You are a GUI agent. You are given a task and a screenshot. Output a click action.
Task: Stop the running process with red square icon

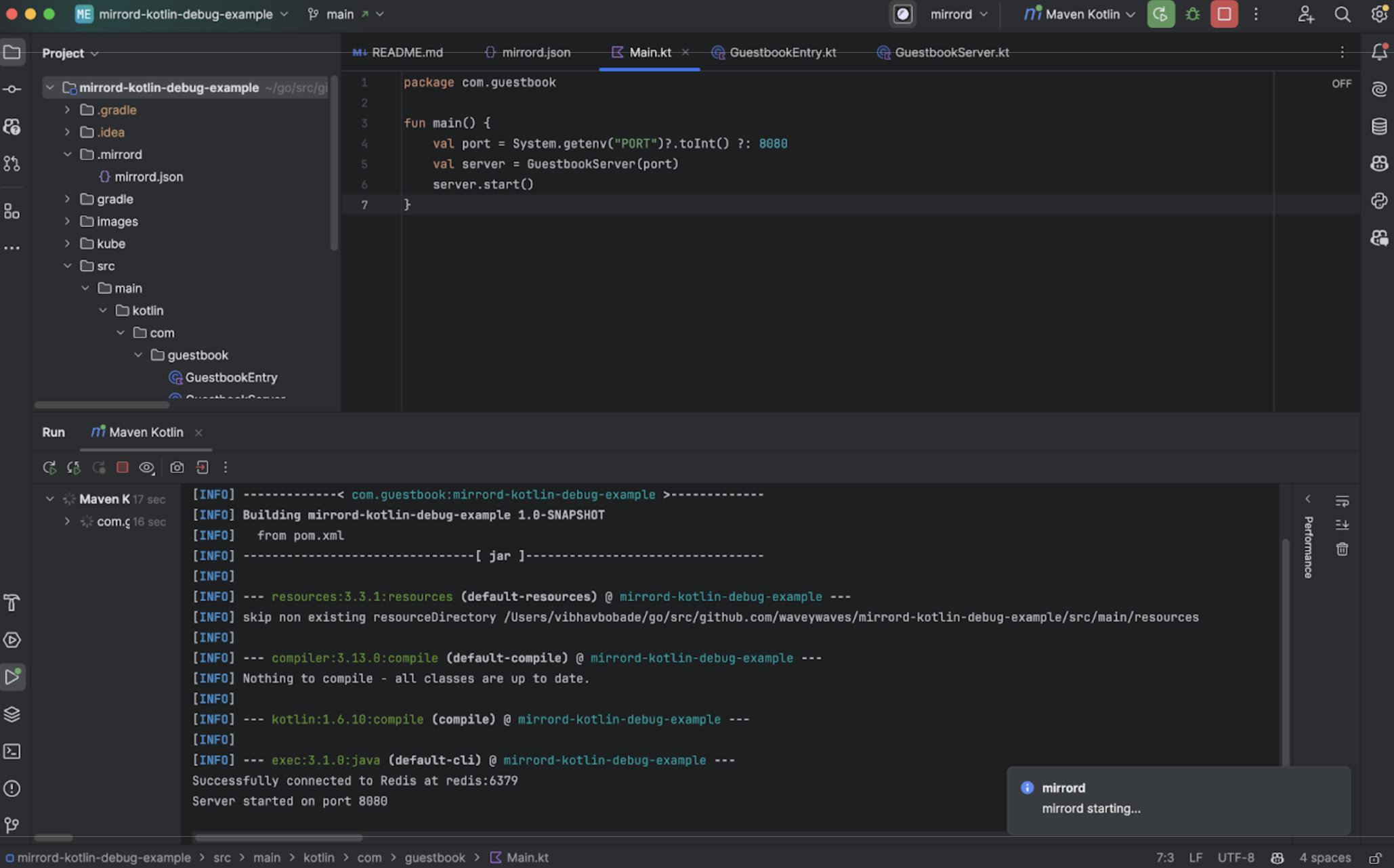1223,14
